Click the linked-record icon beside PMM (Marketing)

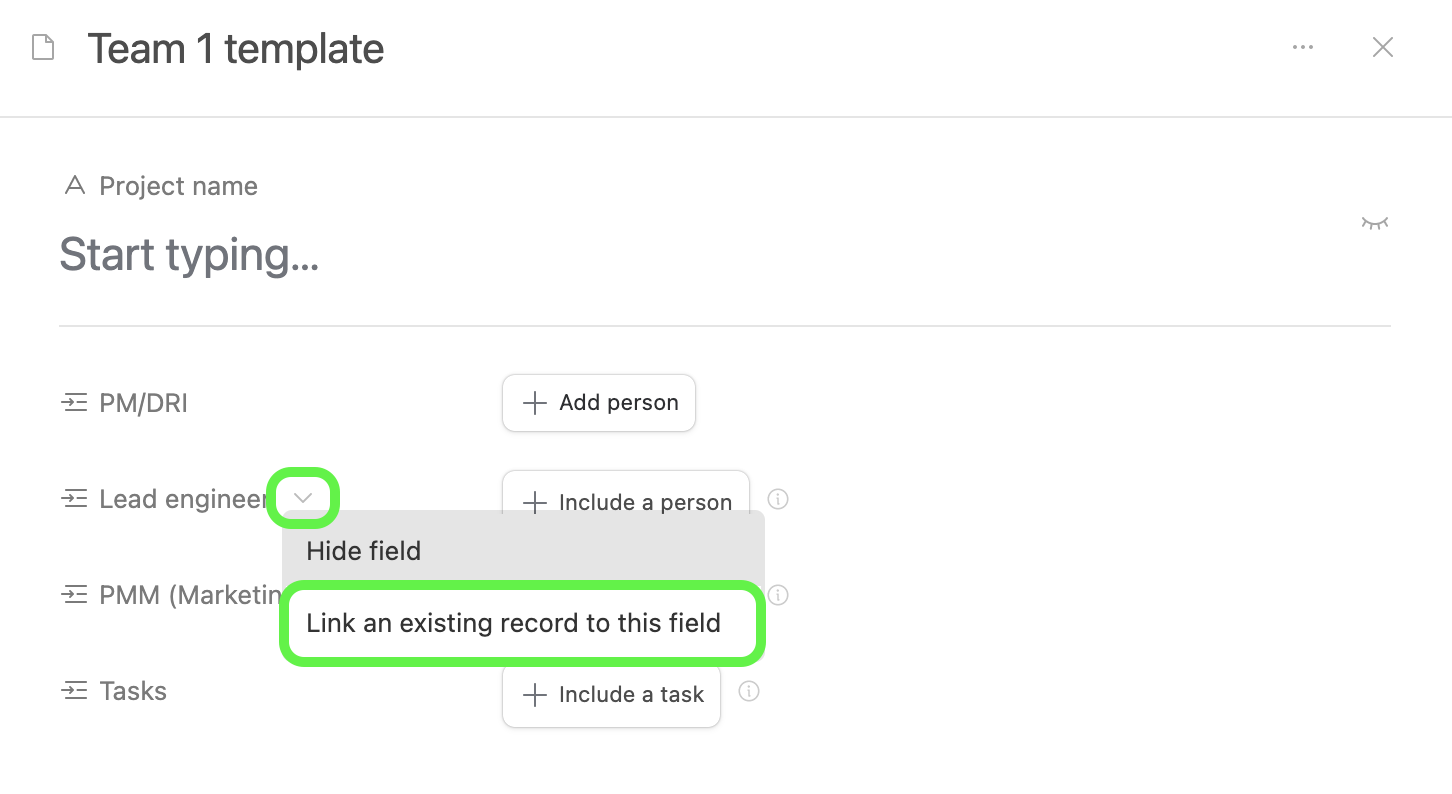(x=74, y=595)
